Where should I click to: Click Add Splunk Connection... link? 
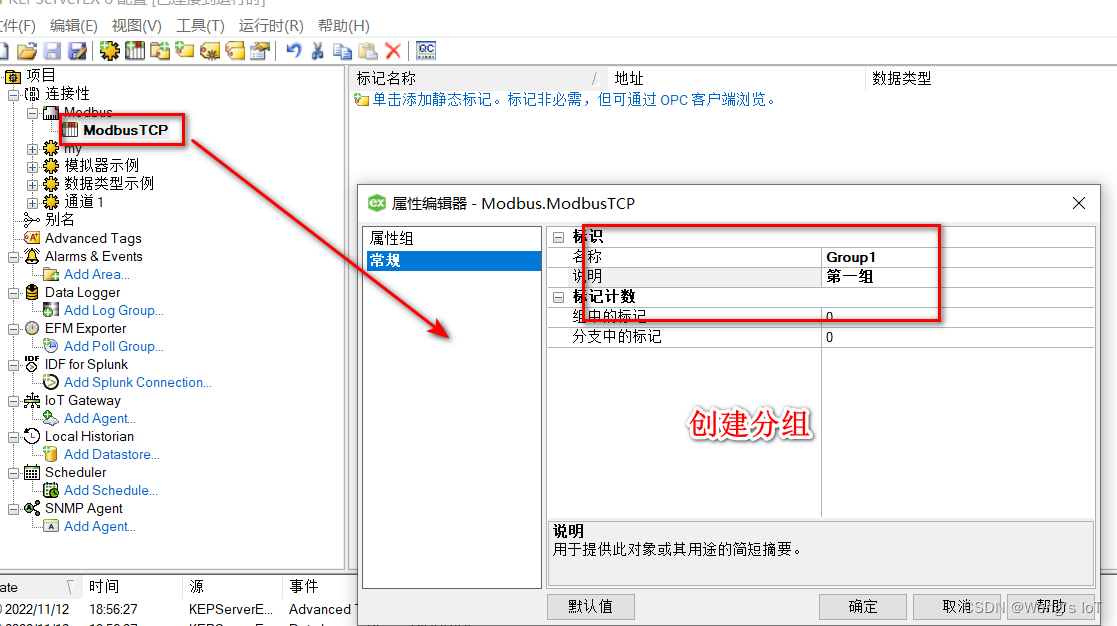click(137, 382)
